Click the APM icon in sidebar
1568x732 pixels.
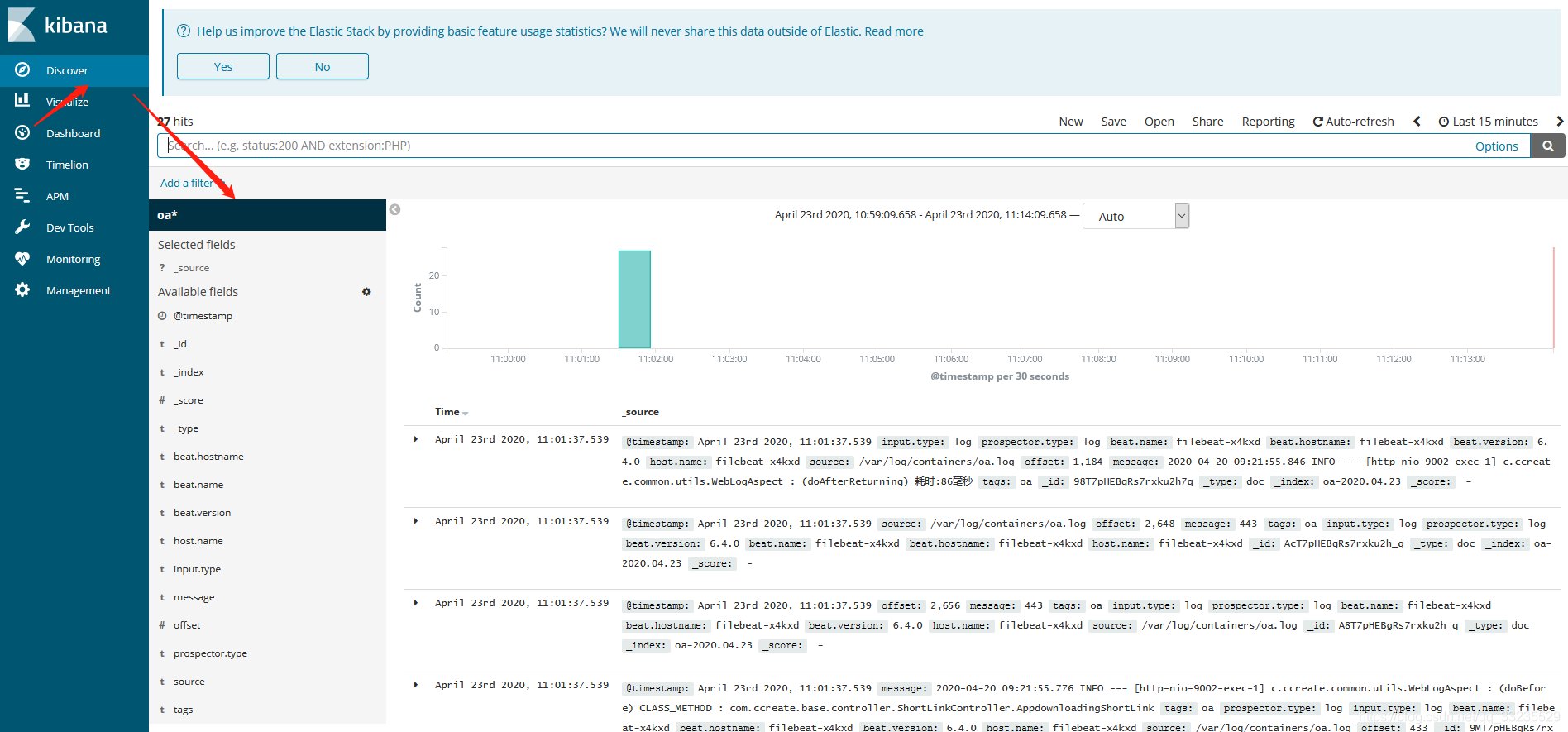22,195
